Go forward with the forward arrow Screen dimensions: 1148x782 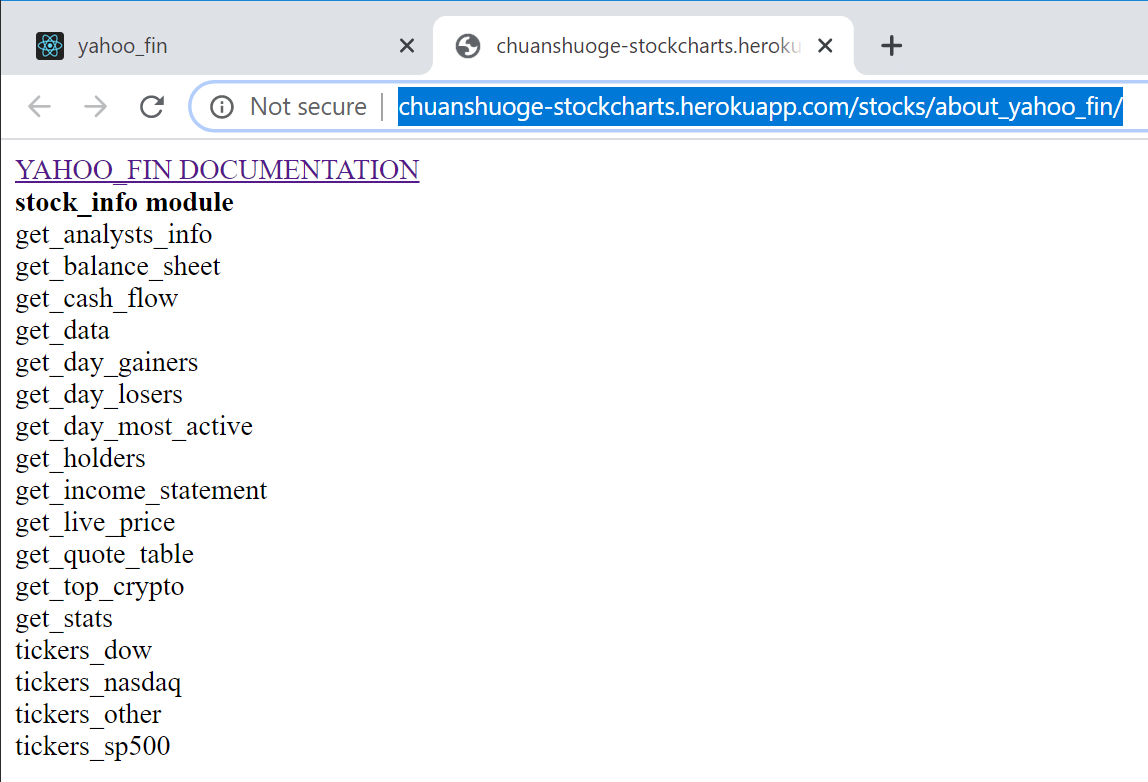tap(95, 107)
